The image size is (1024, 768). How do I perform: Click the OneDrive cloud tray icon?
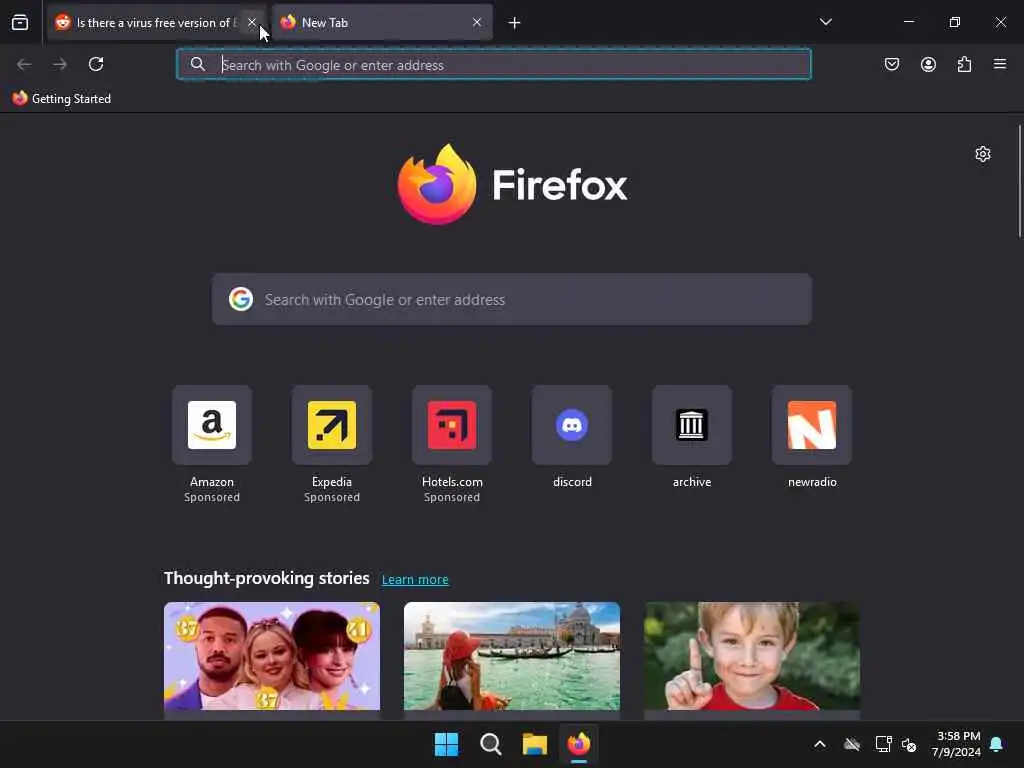(x=852, y=744)
